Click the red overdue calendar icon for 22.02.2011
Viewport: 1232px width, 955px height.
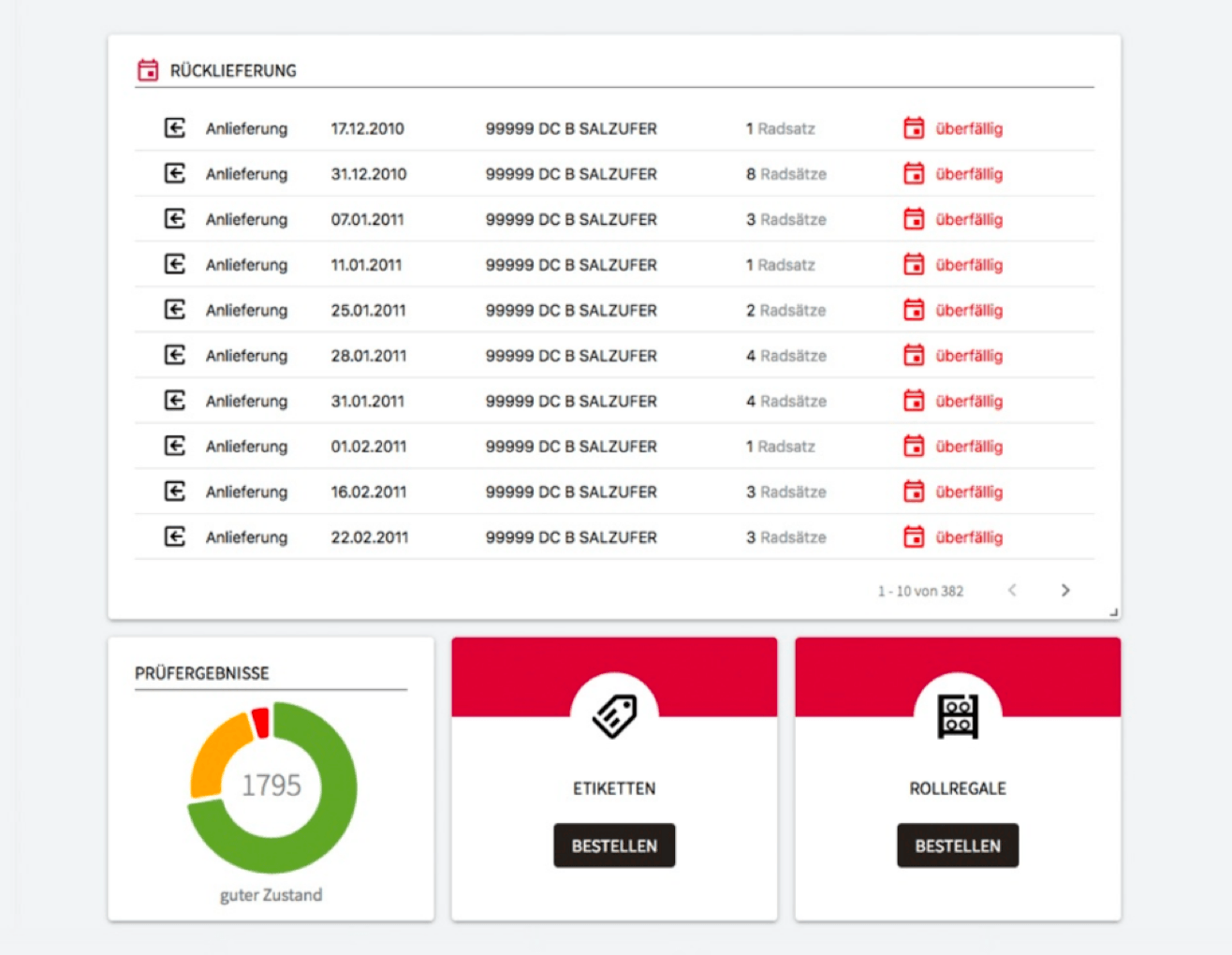(x=914, y=536)
